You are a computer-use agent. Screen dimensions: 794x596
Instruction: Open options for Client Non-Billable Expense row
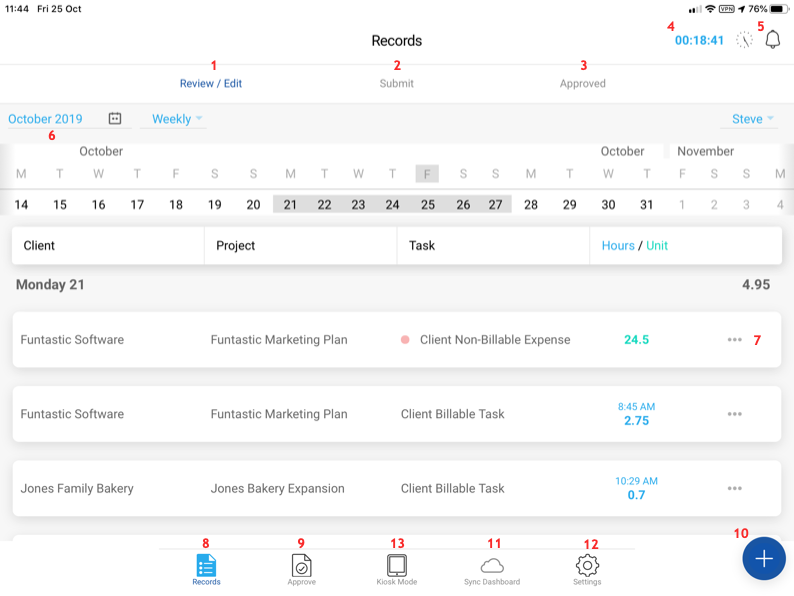click(735, 339)
